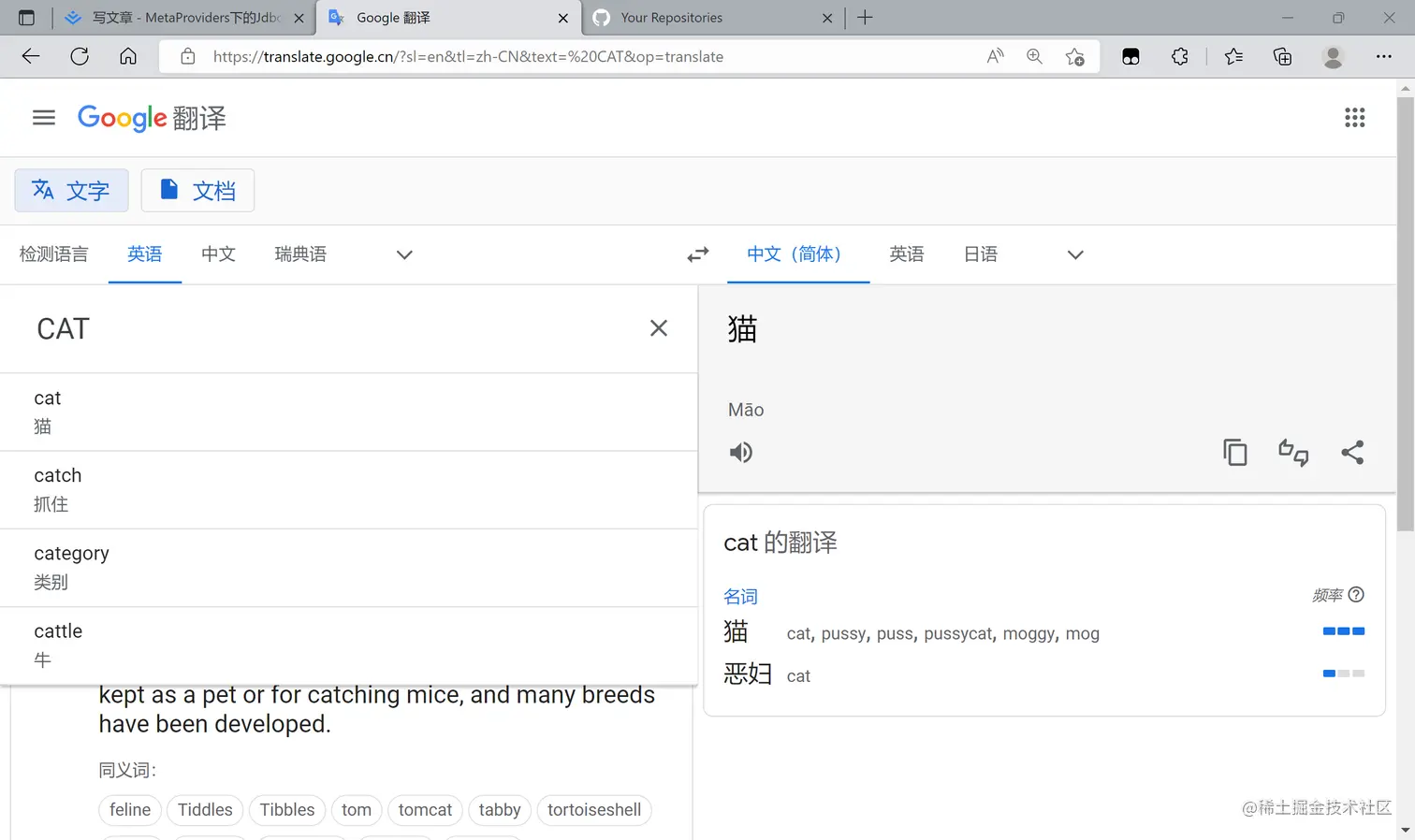
Task: Close the Google 翻译 tab
Action: (562, 18)
